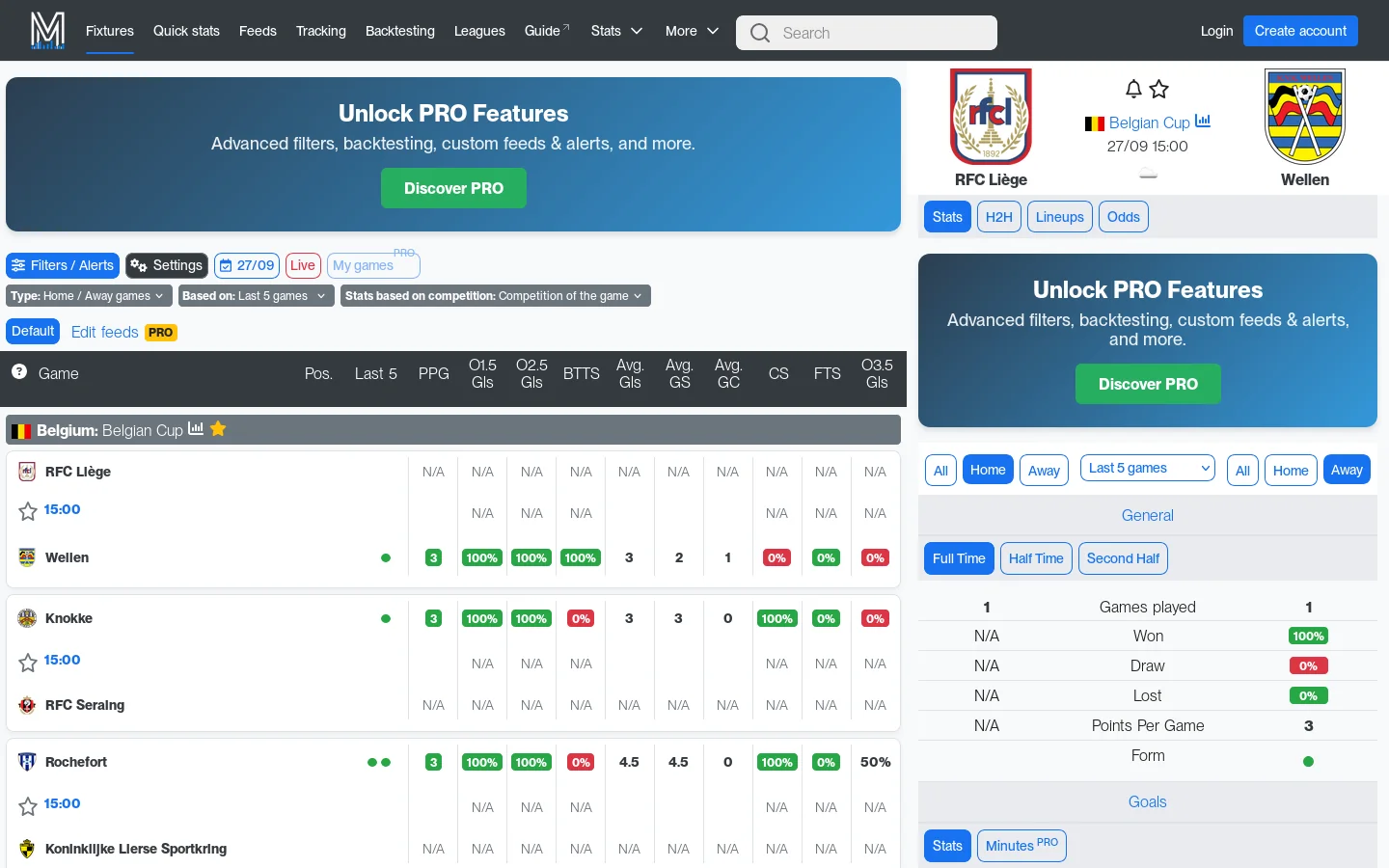Viewport: 1389px width, 868px height.
Task: Expand the Stats based on competition dropdown
Action: pos(496,296)
